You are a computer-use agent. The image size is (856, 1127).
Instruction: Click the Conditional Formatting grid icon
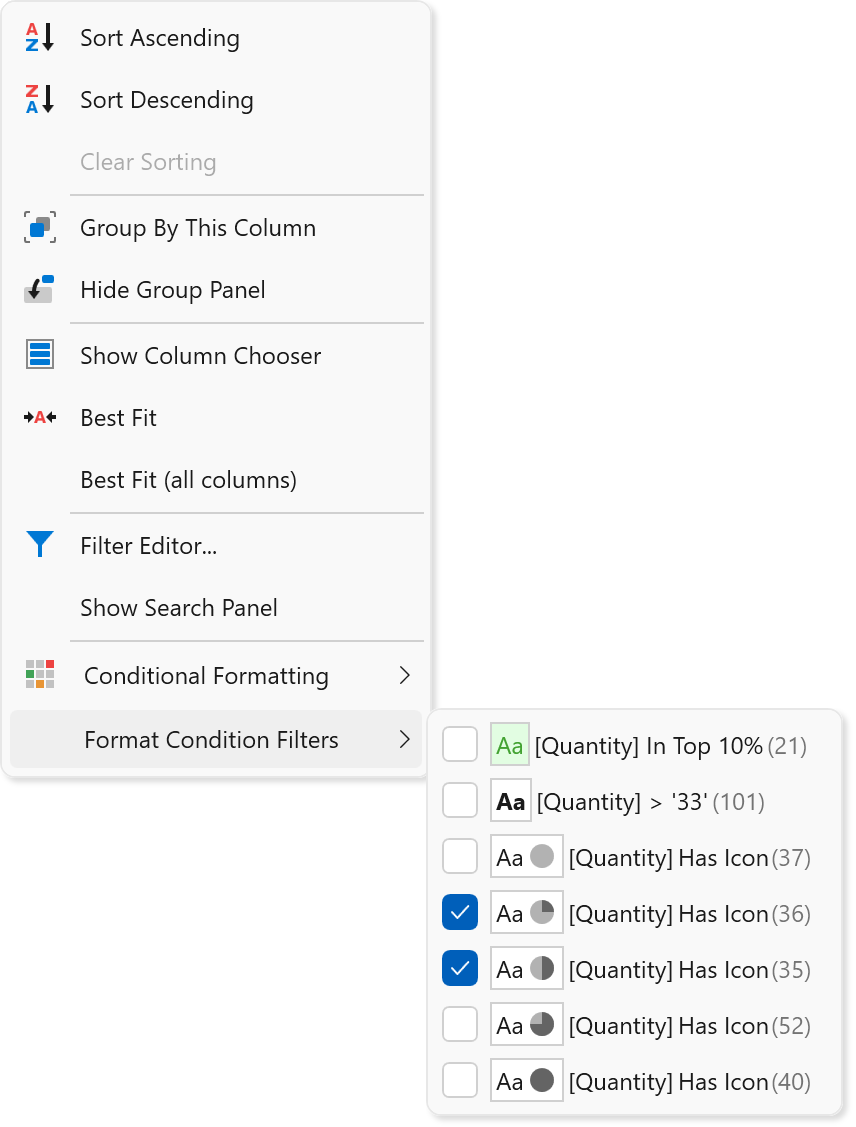point(39,675)
